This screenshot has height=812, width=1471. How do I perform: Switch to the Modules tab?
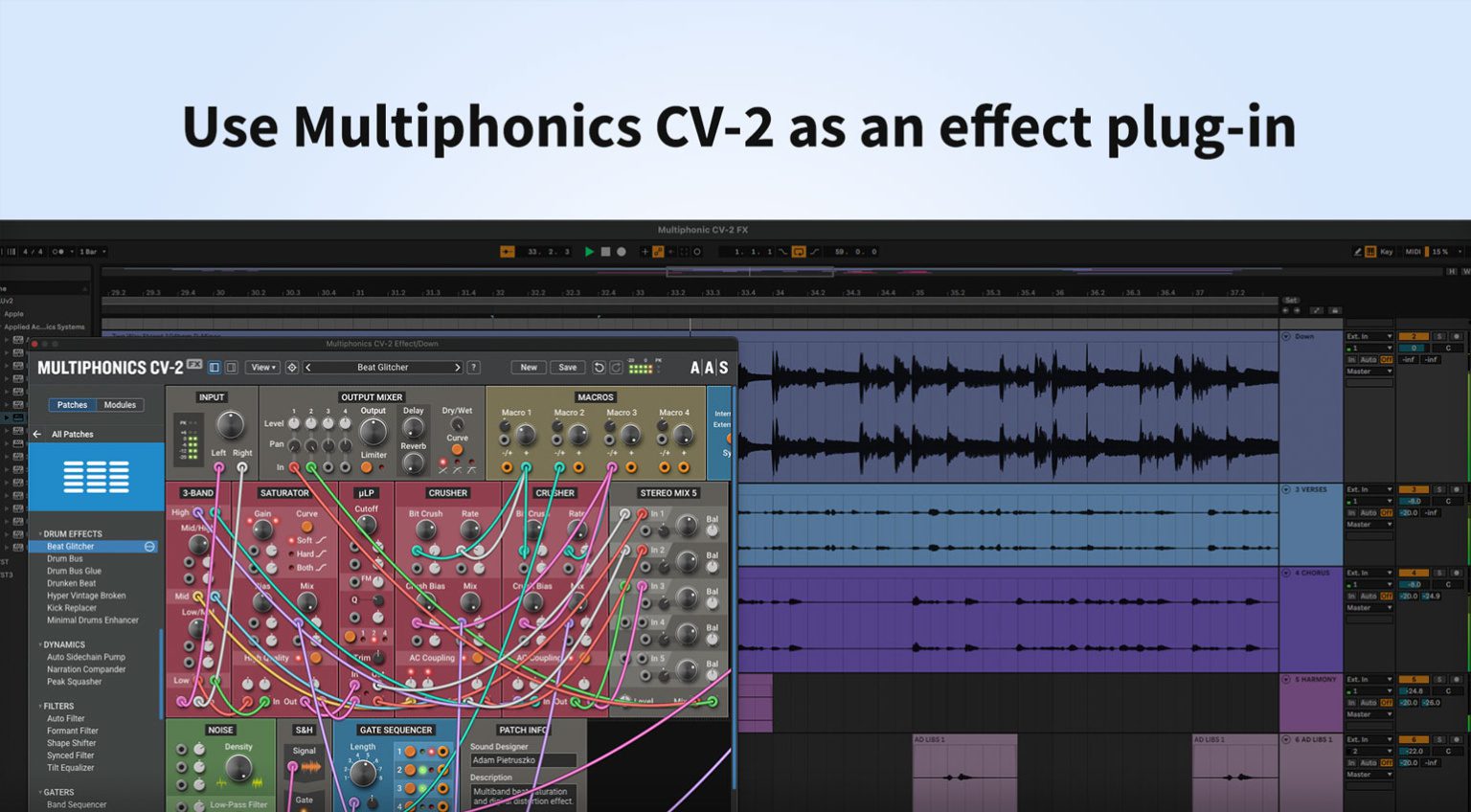click(x=120, y=405)
